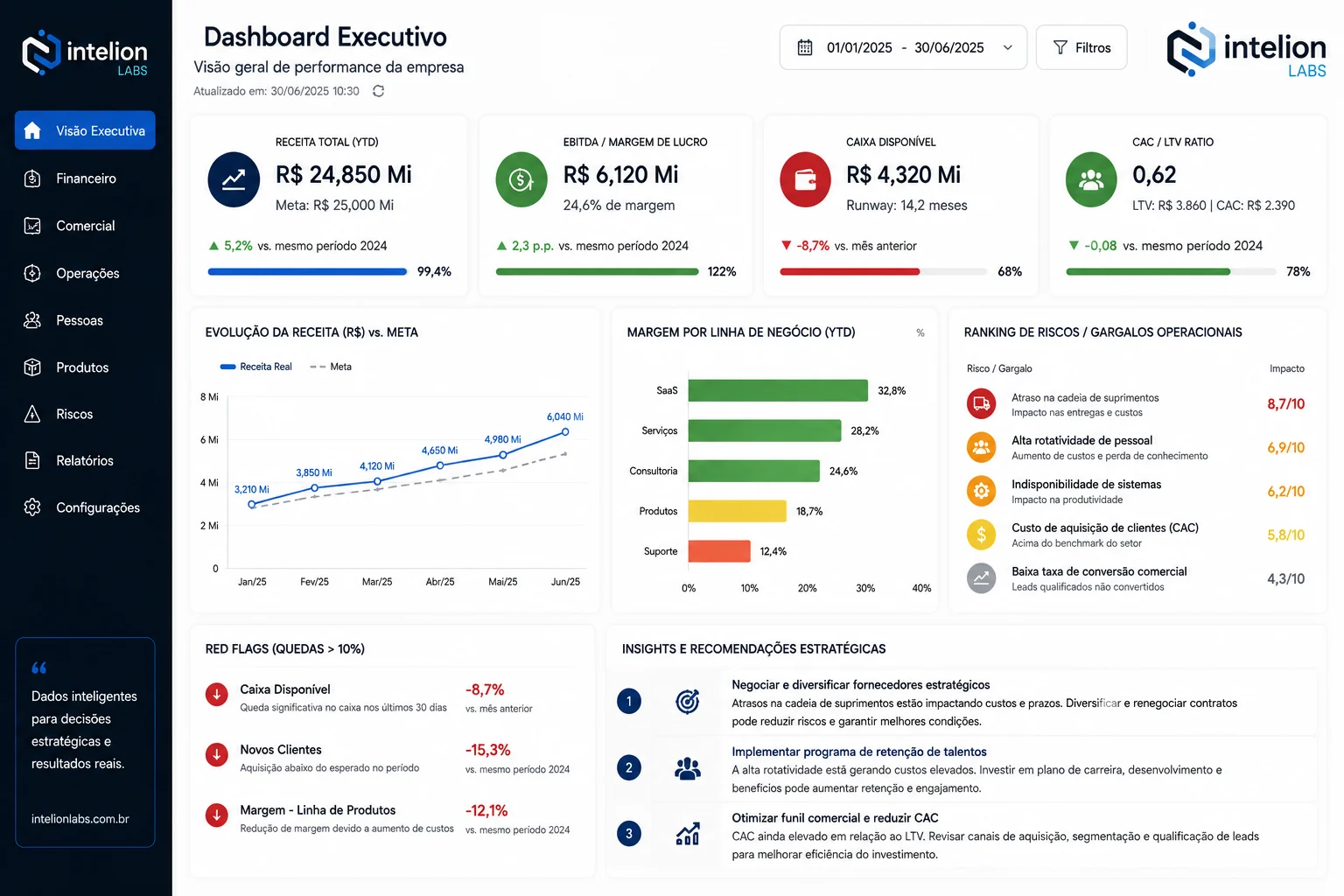Click the red down arrow beside Margem - Linha de Produtos

(217, 815)
